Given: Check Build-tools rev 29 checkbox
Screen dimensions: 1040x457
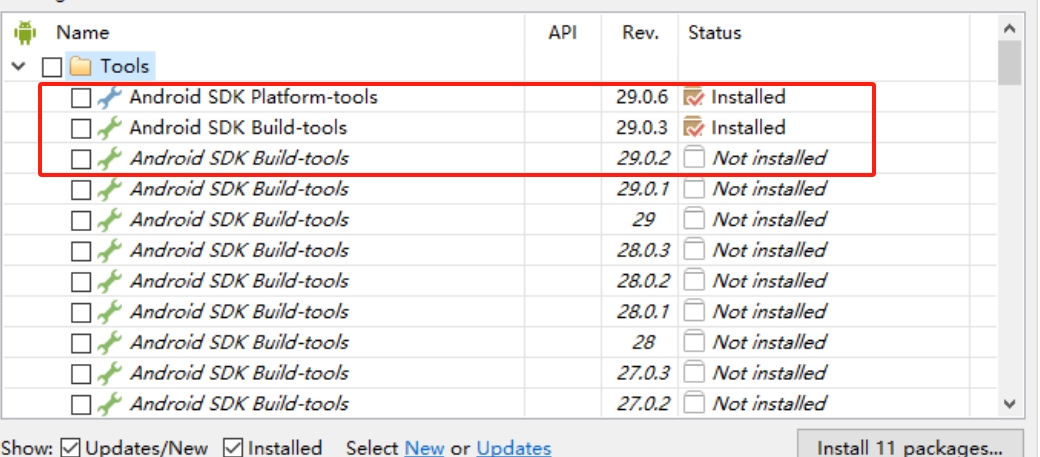Looking at the screenshot, I should coord(81,220).
